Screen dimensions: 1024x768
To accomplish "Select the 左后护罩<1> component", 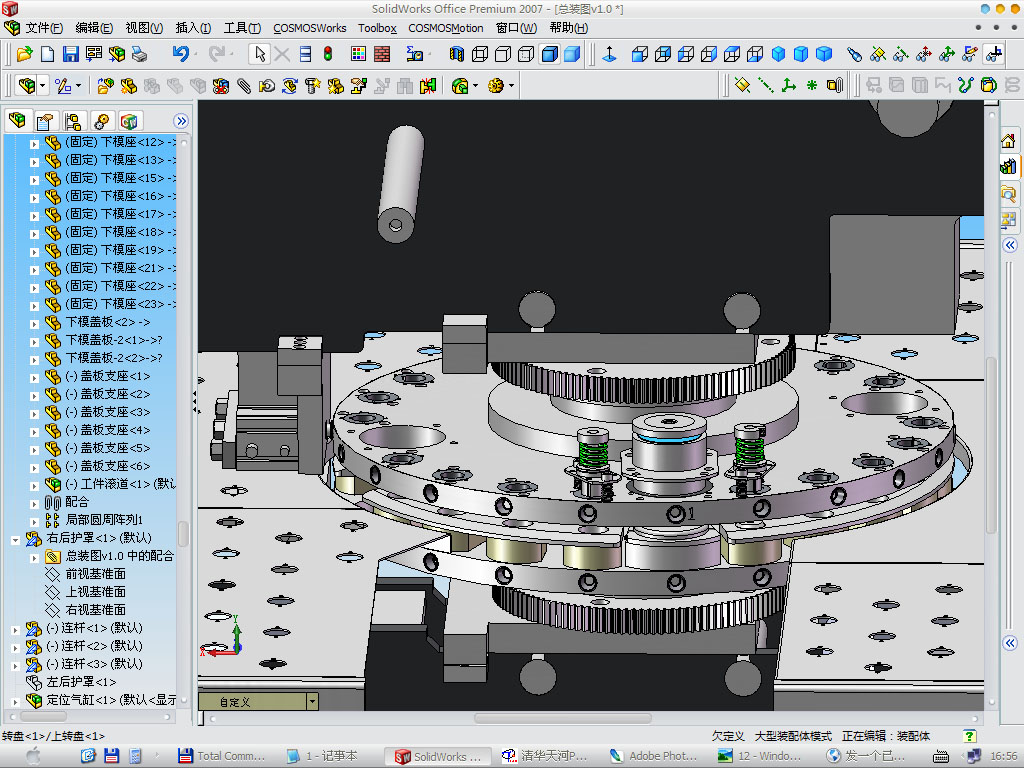I will coord(81,682).
